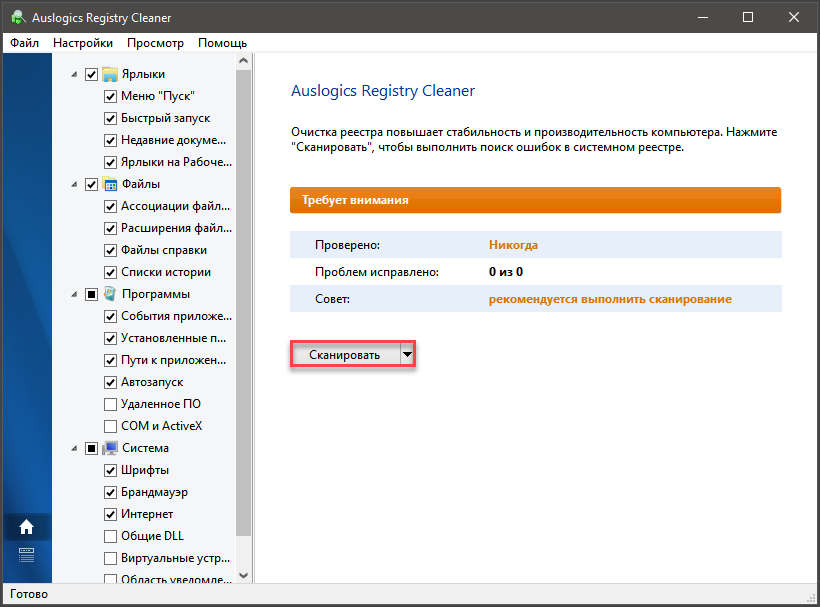Collapse the Программы tree group
This screenshot has height=607, width=820.
[74, 294]
